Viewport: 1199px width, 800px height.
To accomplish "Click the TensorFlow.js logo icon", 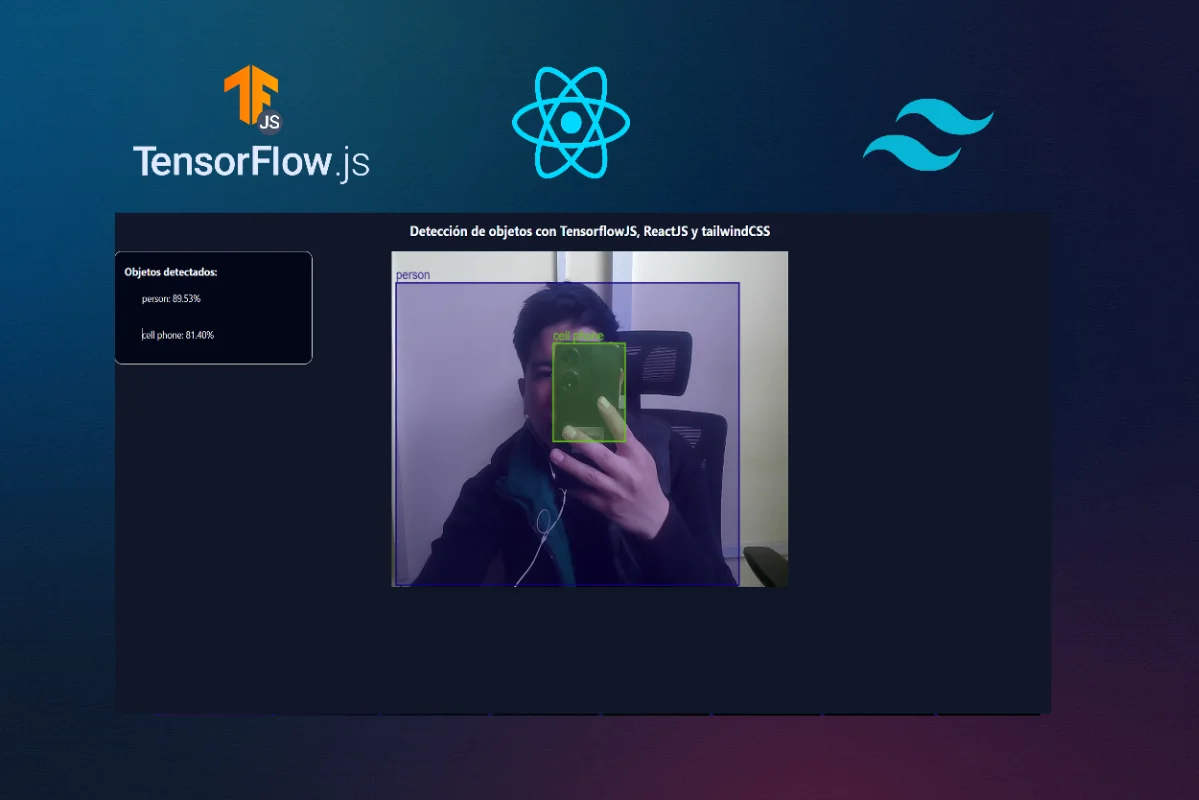I will [253, 99].
